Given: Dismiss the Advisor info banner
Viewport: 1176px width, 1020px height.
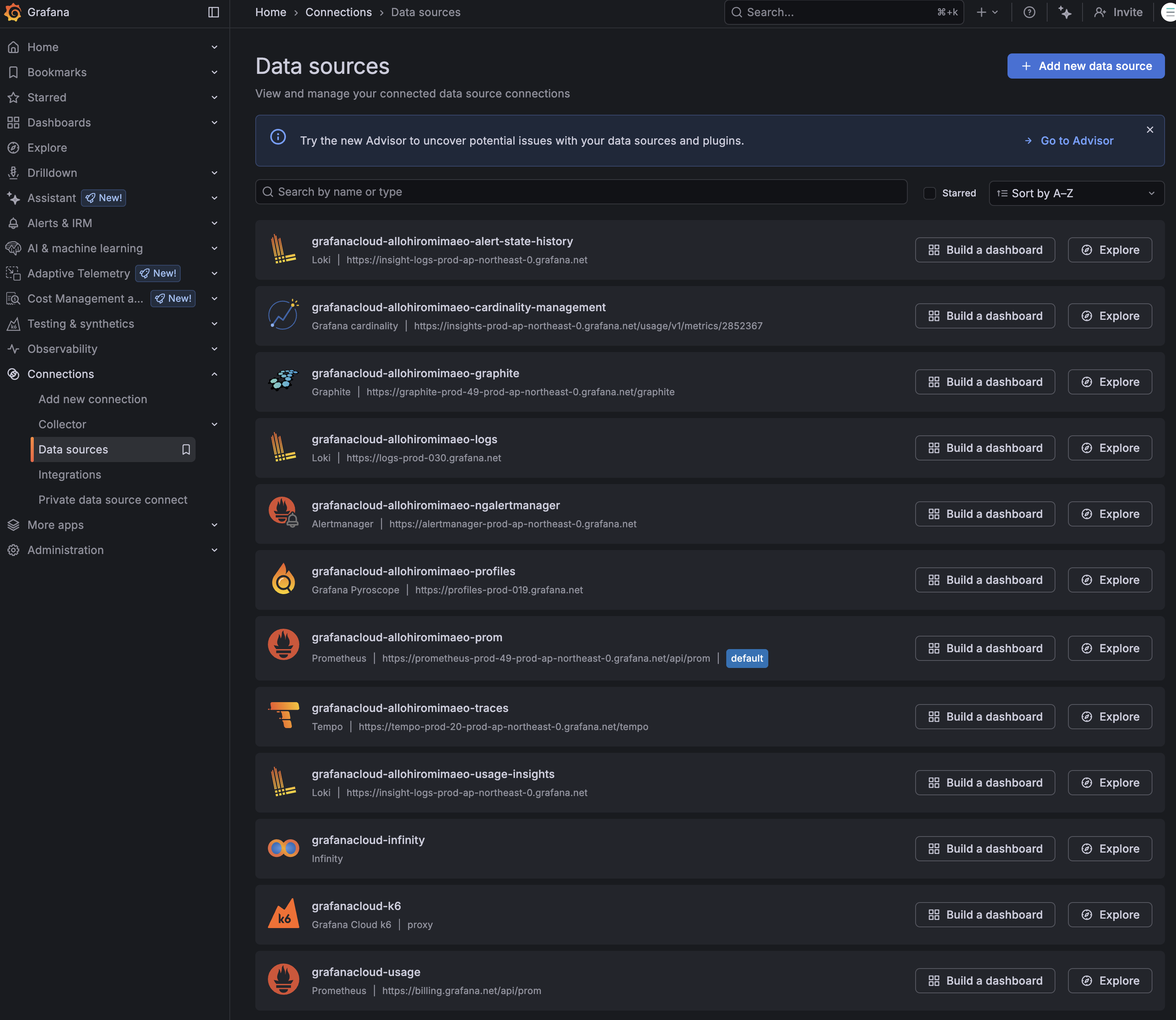Looking at the screenshot, I should [1150, 130].
